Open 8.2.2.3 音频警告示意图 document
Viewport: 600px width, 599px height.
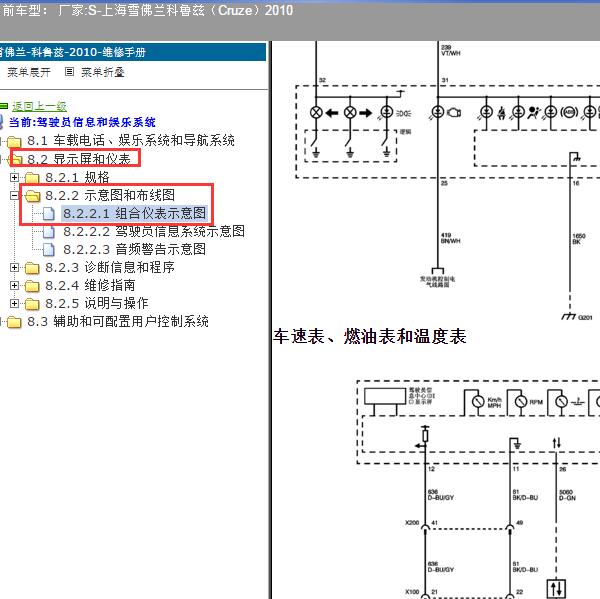pyautogui.click(x=134, y=249)
